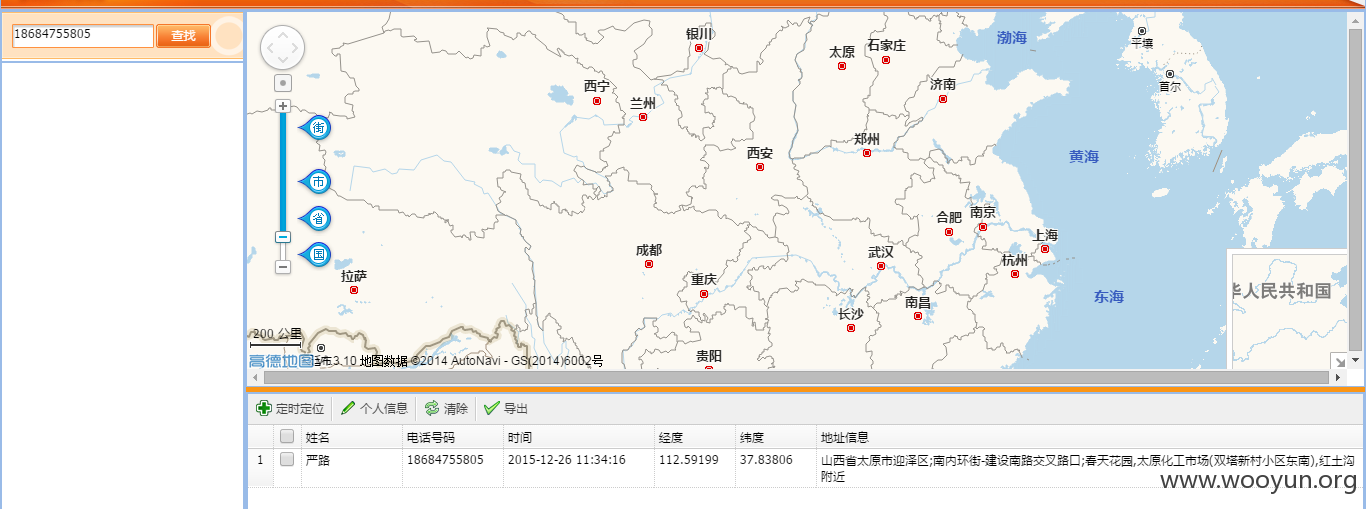This screenshot has height=509, width=1366.
Task: Check the row checkbox for 严路
Action: pyautogui.click(x=287, y=460)
